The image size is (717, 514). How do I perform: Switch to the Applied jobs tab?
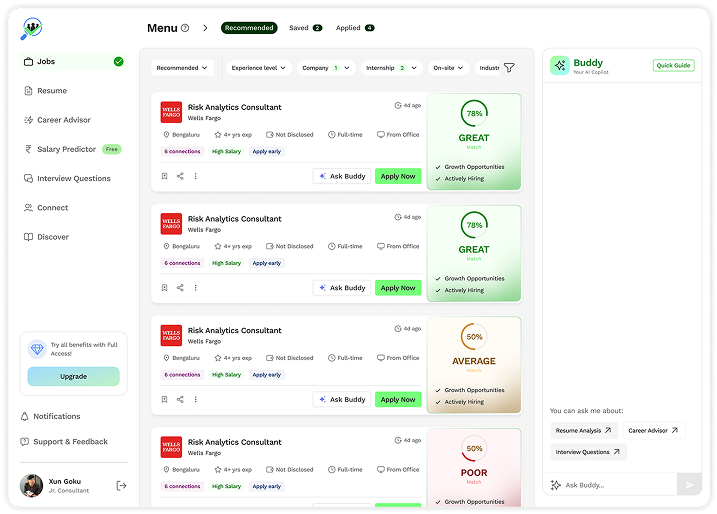(355, 28)
